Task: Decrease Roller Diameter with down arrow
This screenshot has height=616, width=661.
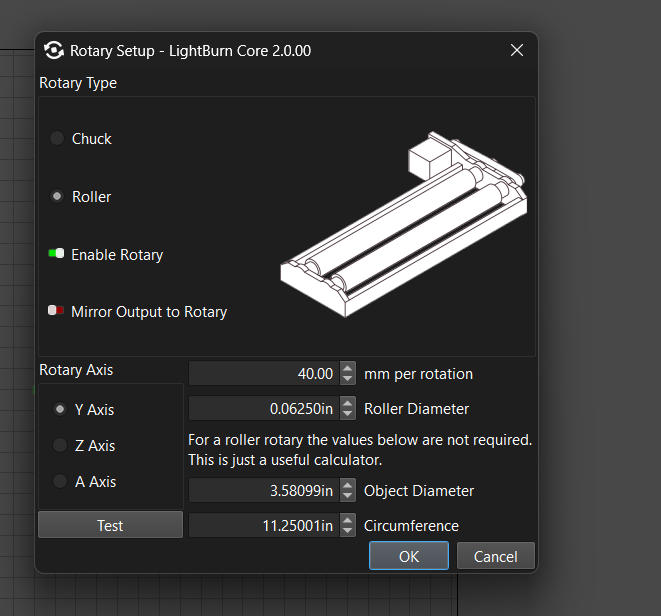Action: click(348, 414)
